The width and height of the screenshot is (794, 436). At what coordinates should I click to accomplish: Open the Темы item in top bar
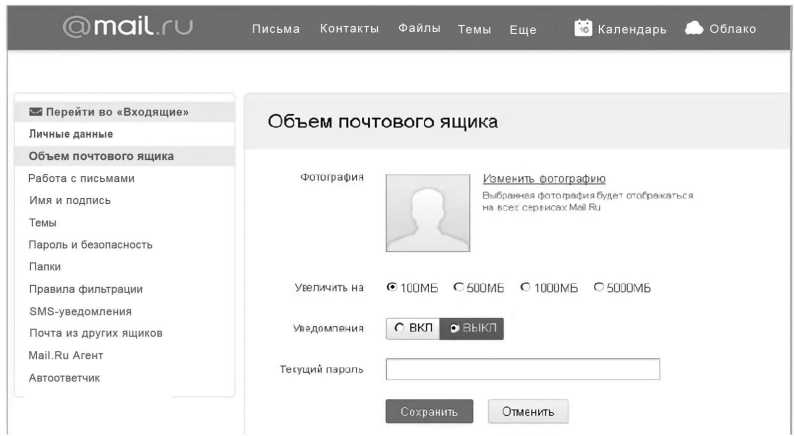click(474, 30)
